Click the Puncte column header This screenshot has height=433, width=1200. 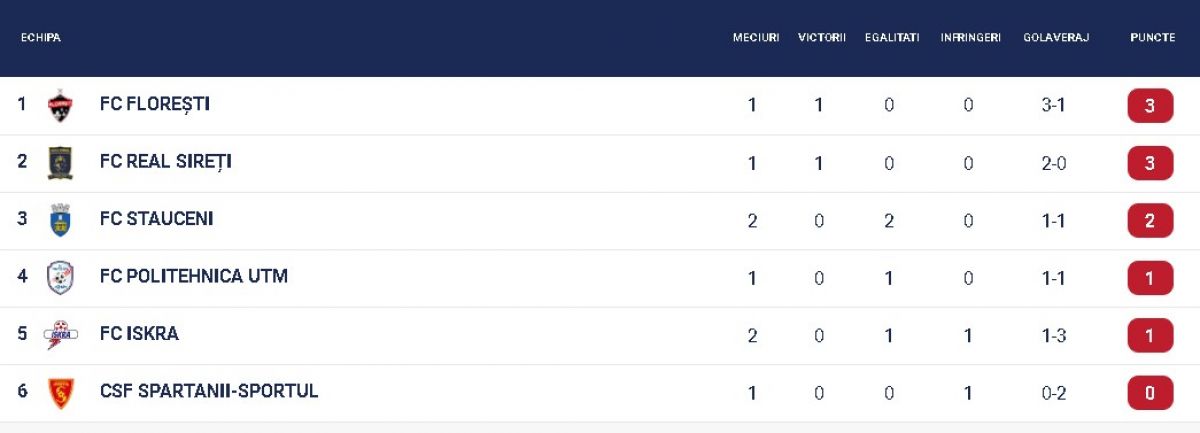click(1152, 38)
